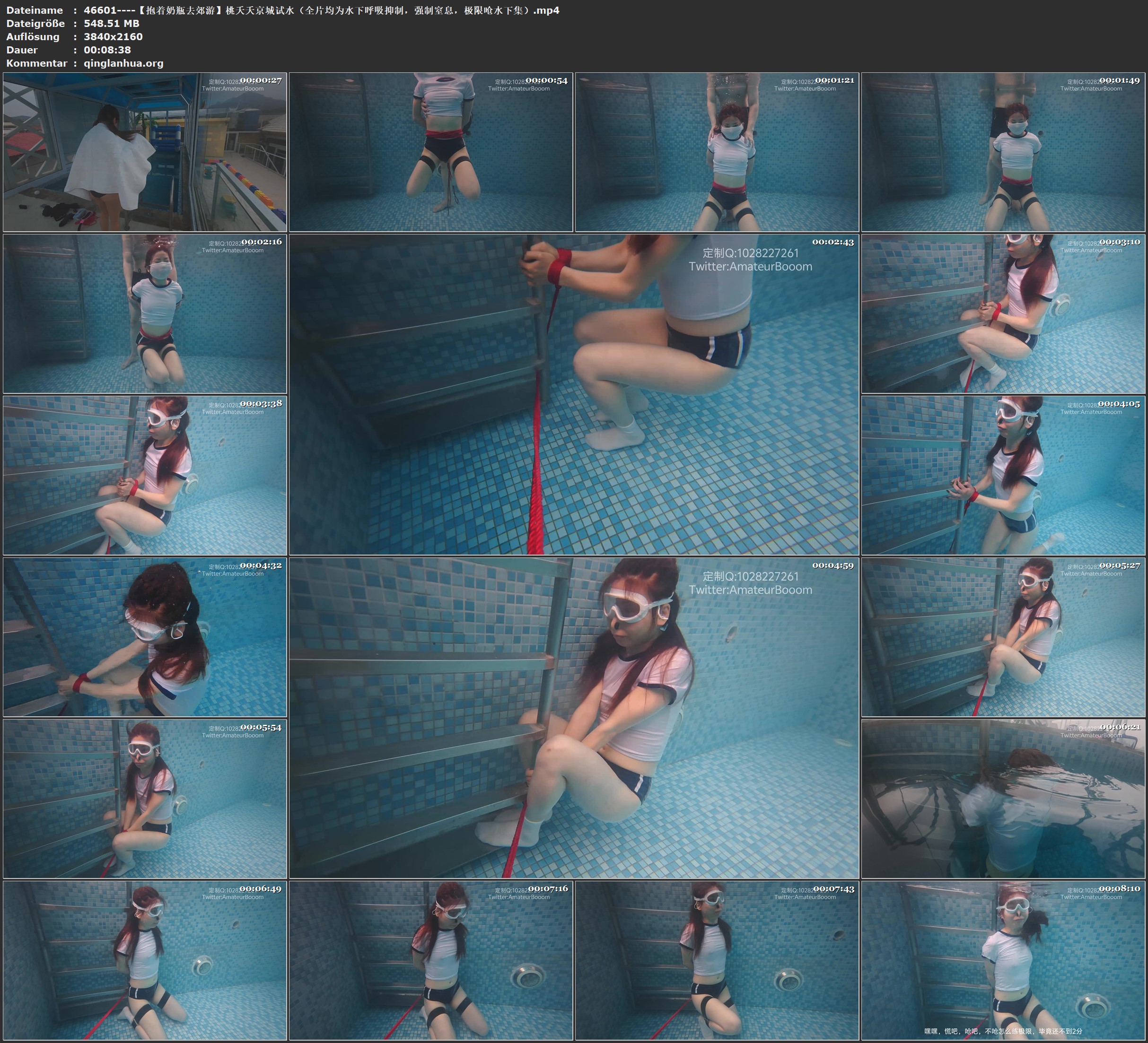This screenshot has height=1043, width=1148.
Task: Open the frame at 00:00:54
Action: [430, 152]
